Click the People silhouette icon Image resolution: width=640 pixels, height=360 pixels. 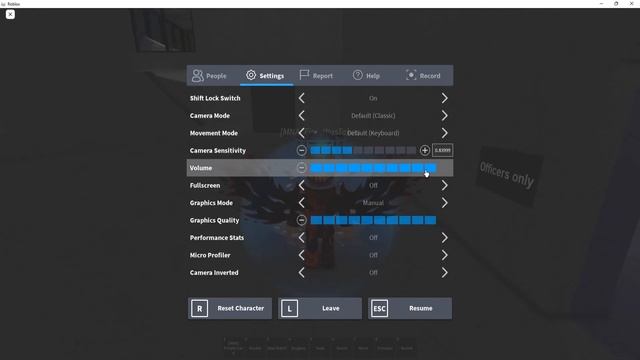tap(198, 76)
